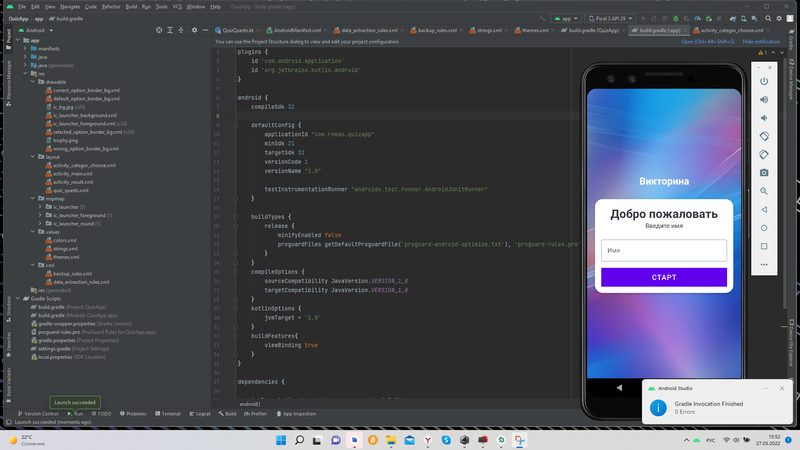Switch to the strings.xml editor tab

(x=488, y=31)
